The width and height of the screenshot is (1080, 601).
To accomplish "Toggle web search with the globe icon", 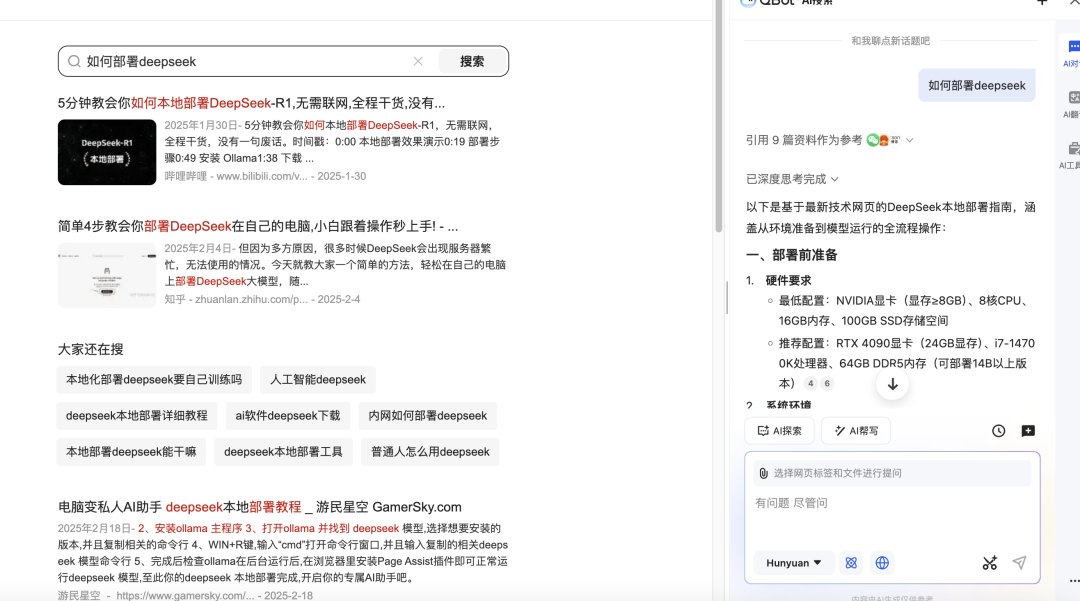I will pyautogui.click(x=882, y=563).
